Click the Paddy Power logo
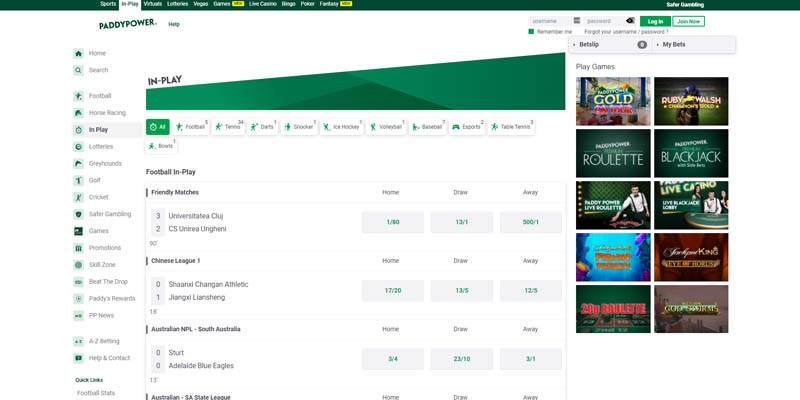This screenshot has height=400, width=800. 128,24
